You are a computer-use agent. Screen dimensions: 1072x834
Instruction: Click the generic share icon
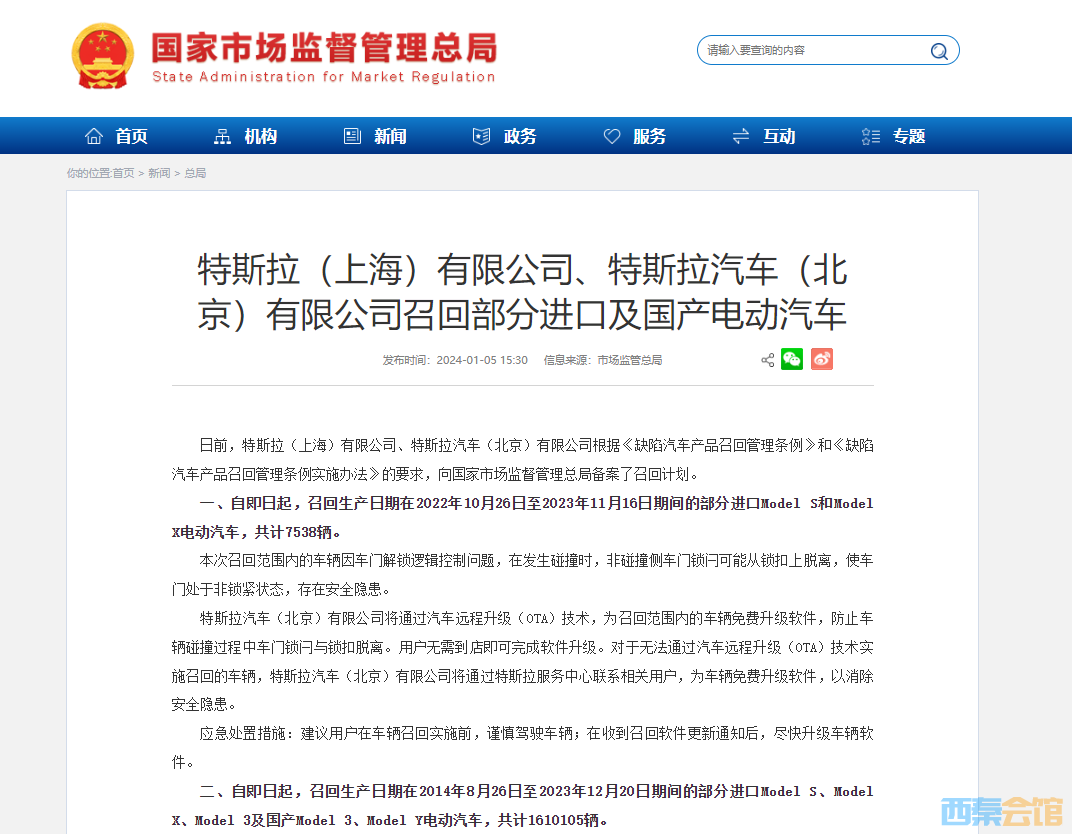767,360
